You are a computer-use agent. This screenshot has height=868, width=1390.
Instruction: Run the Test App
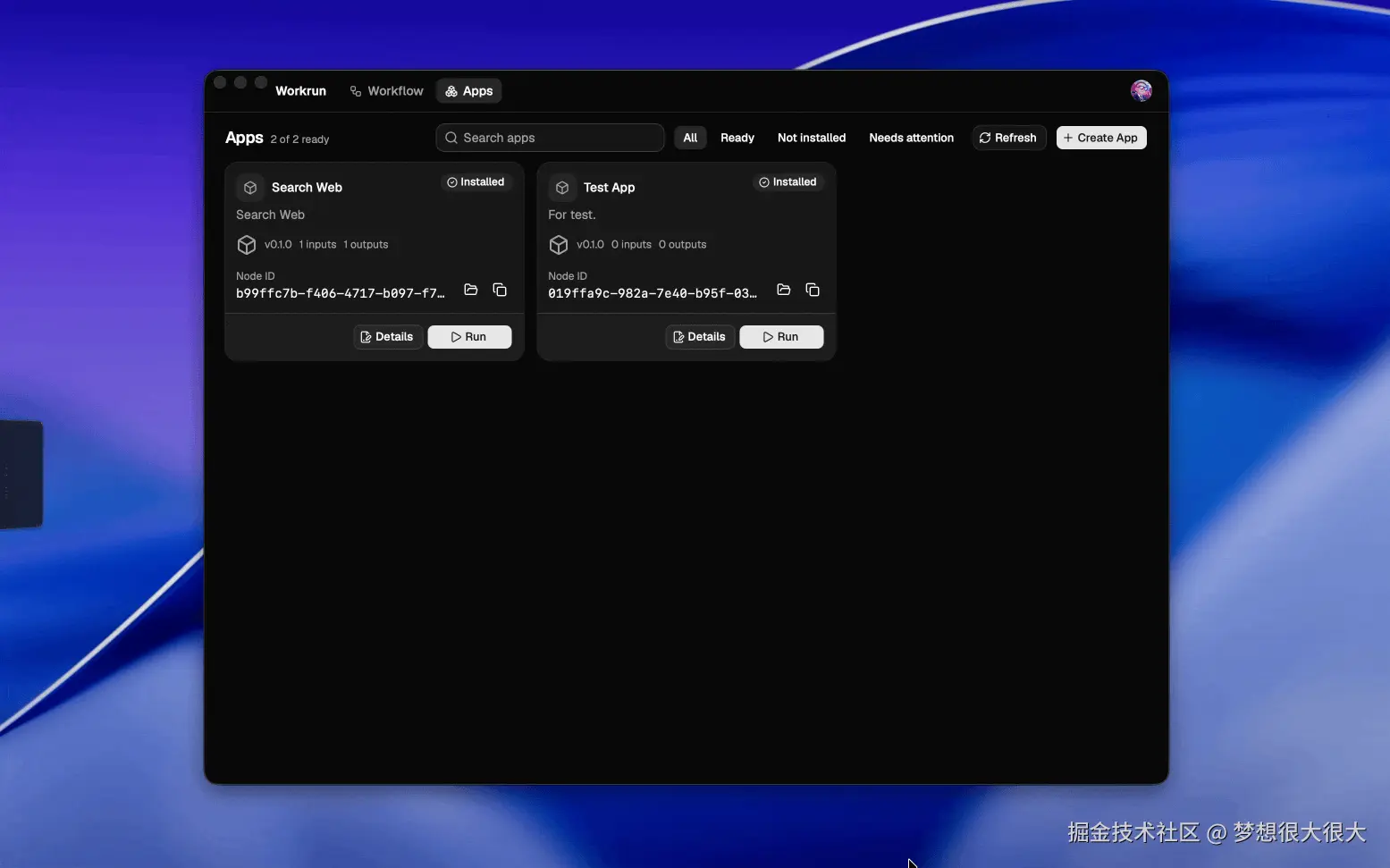point(781,337)
